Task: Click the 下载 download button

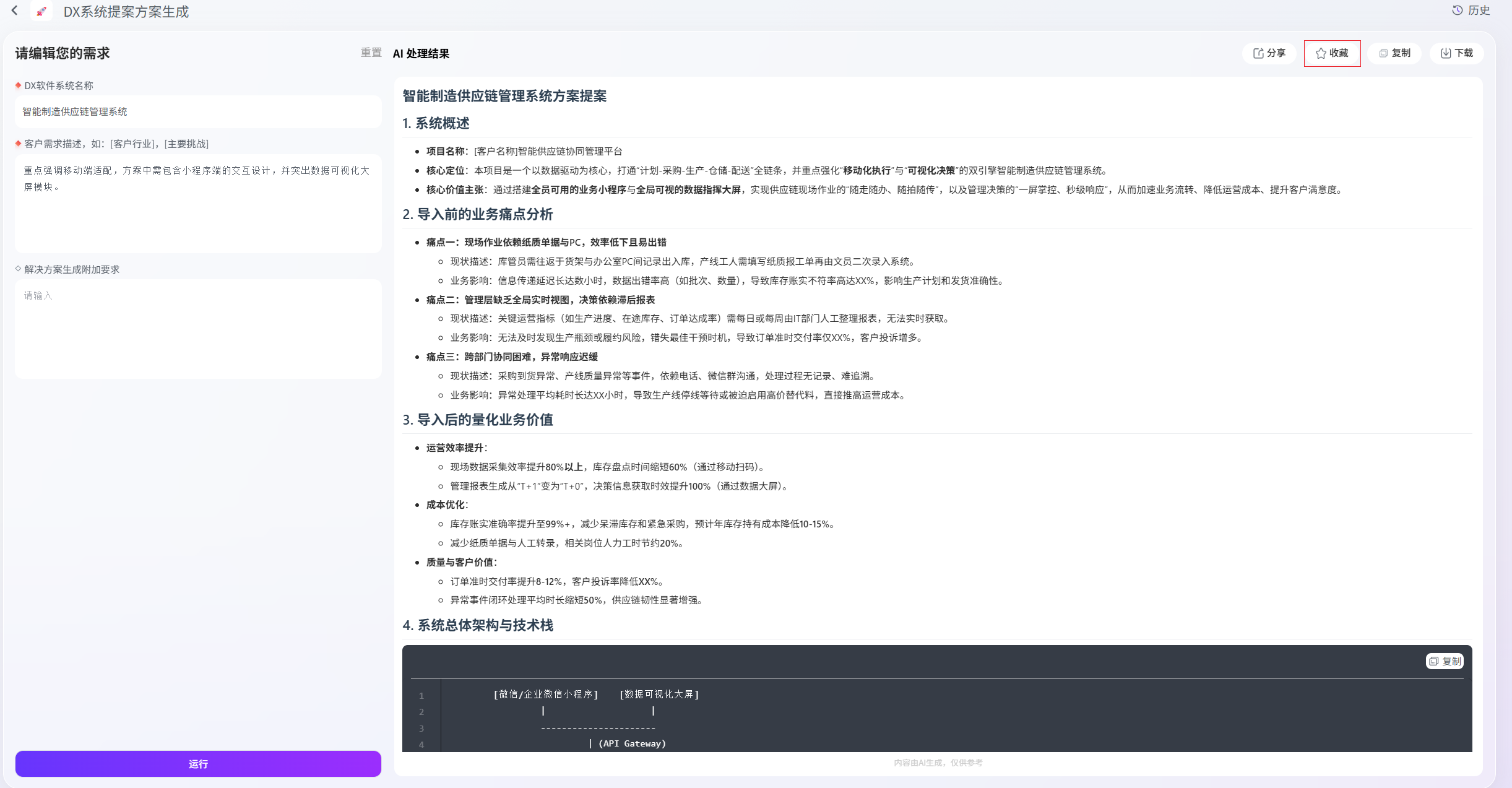Action: pos(1457,53)
